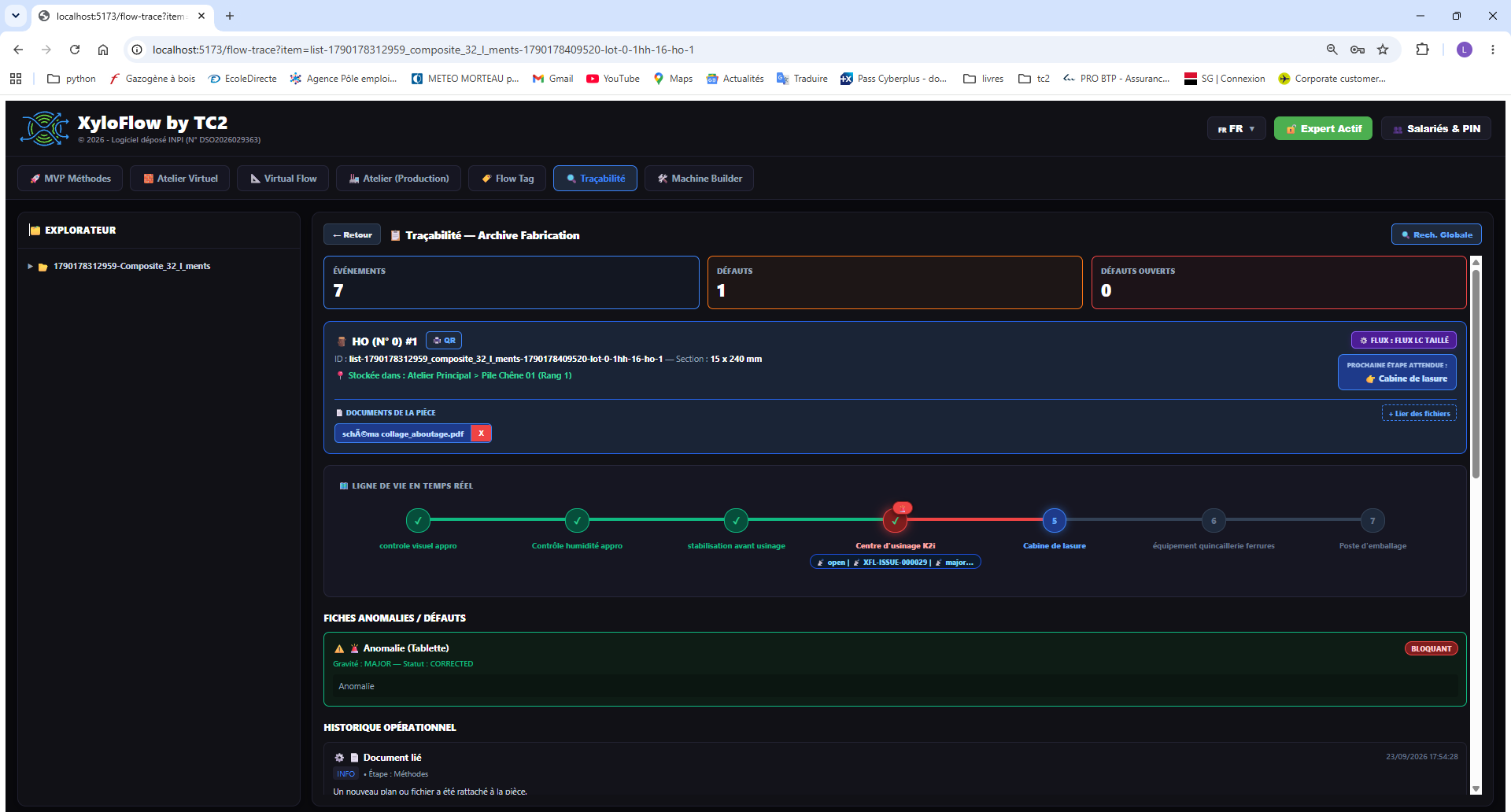Switch to the MVP Méthodes tab

click(x=70, y=179)
